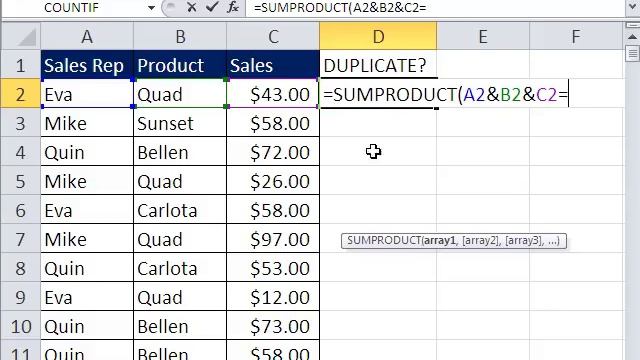
Task: Click cell with $97.00
Action: (x=273, y=239)
